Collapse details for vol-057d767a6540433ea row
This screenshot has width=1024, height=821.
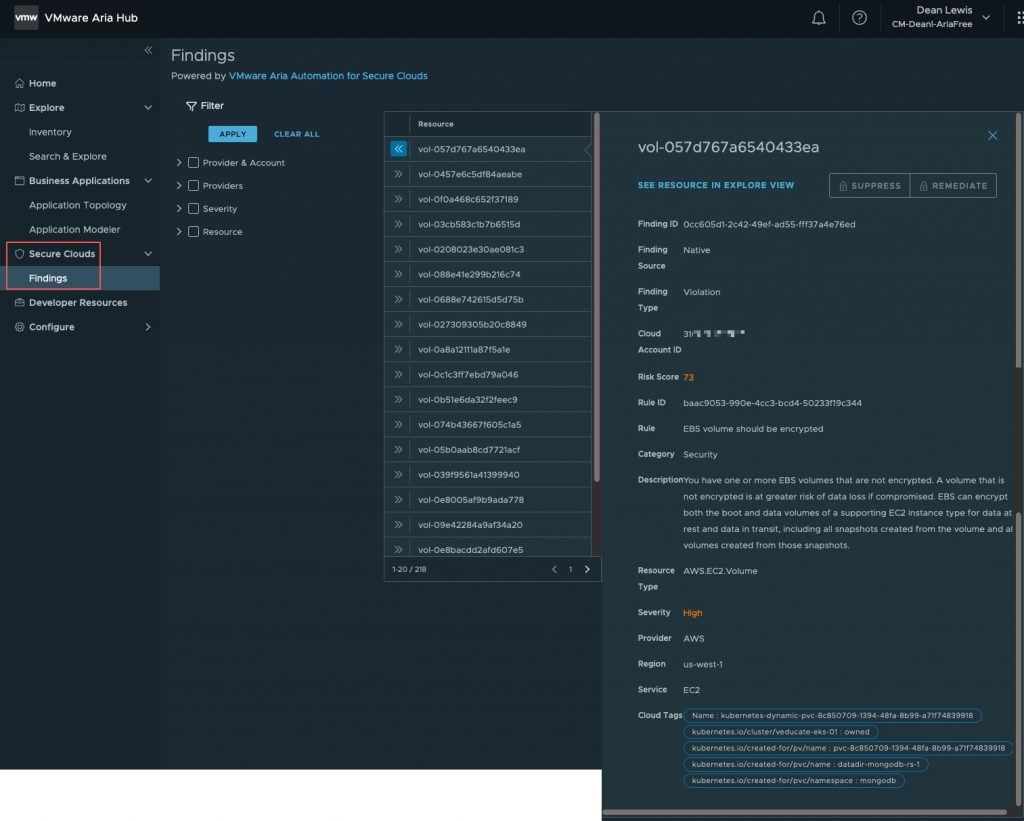click(398, 149)
